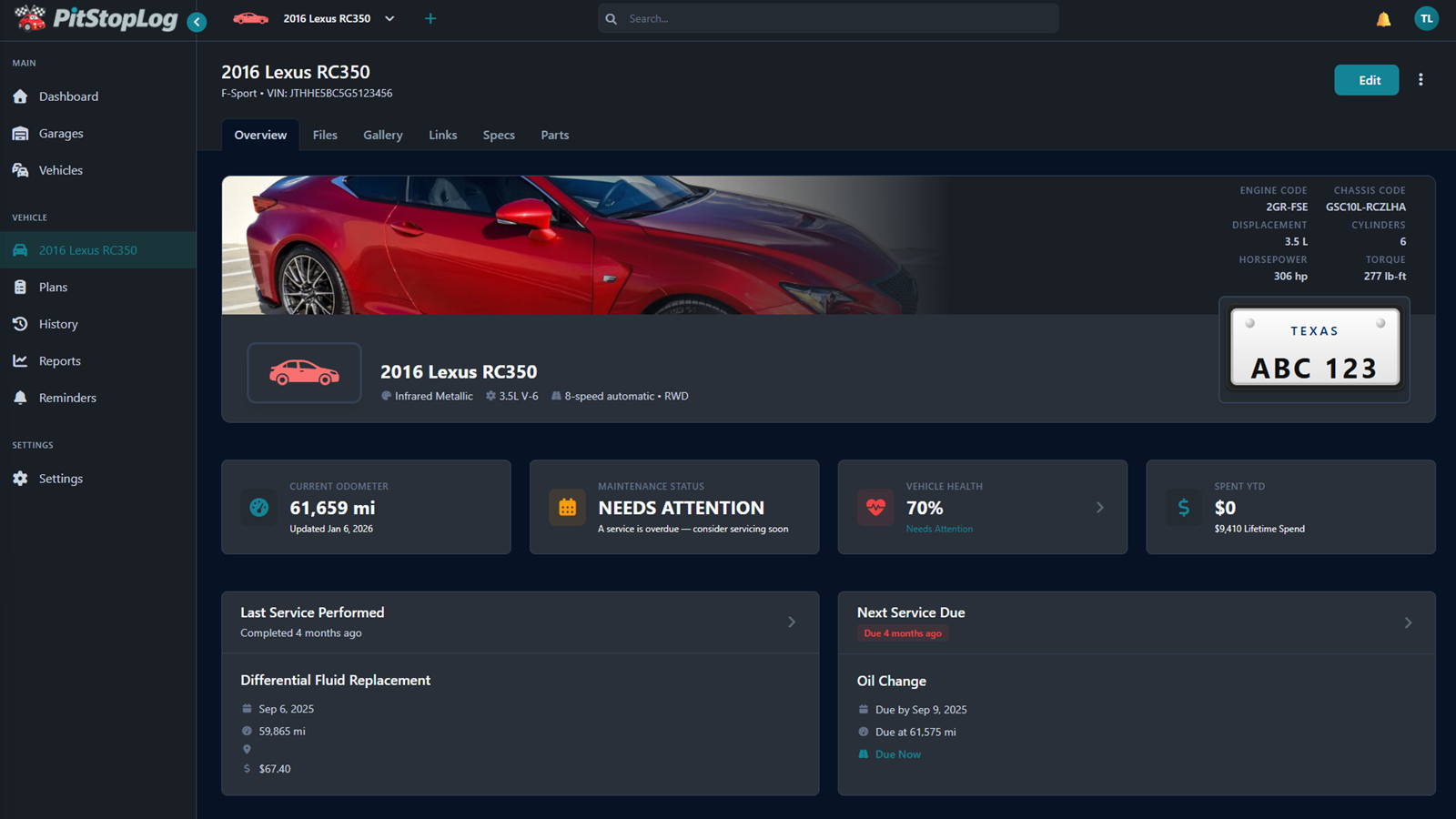Click the red car icon next to vehicle selector
Screen dimensions: 1456x819
coord(250,17)
